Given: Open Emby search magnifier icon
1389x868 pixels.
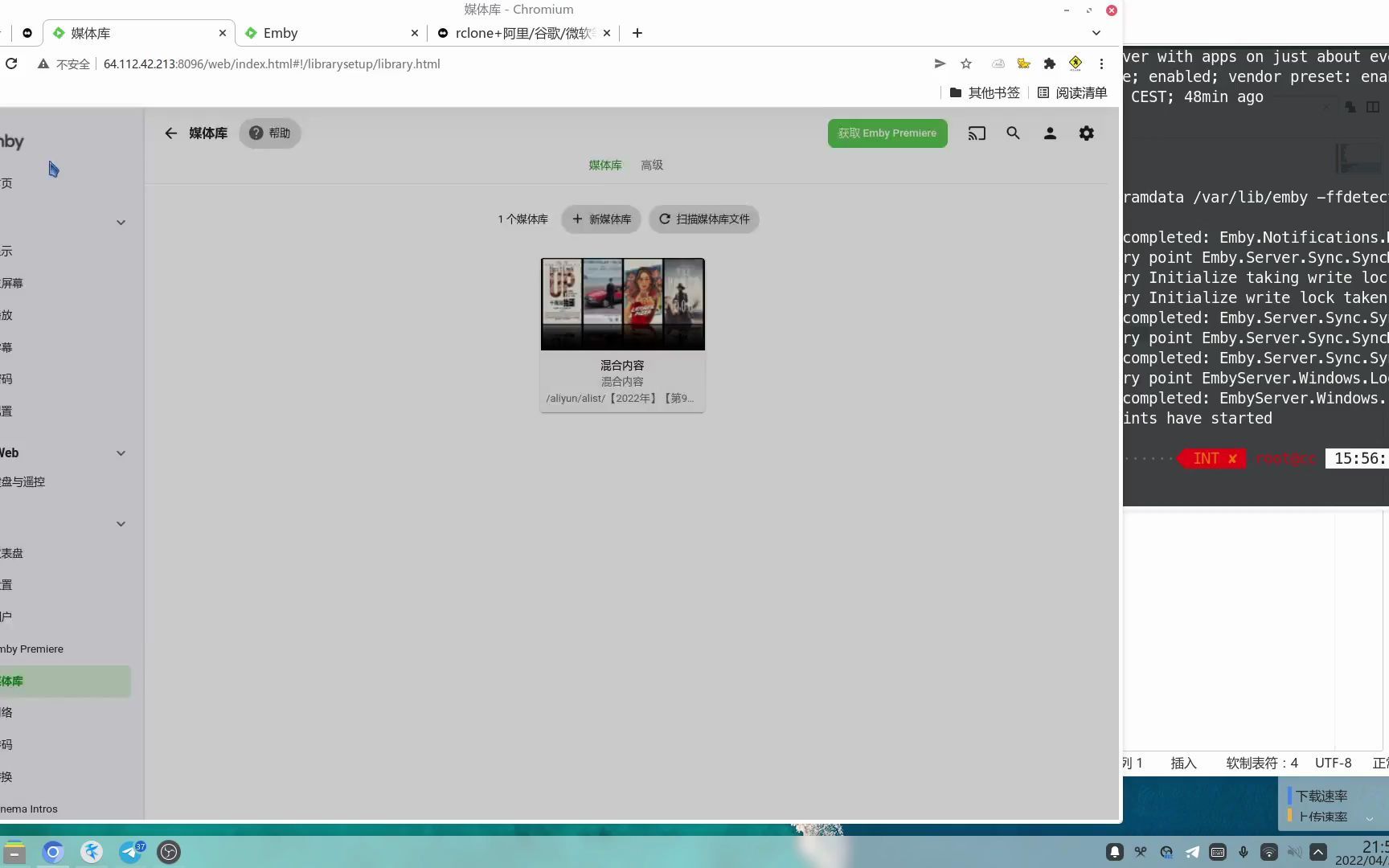Looking at the screenshot, I should [1013, 133].
